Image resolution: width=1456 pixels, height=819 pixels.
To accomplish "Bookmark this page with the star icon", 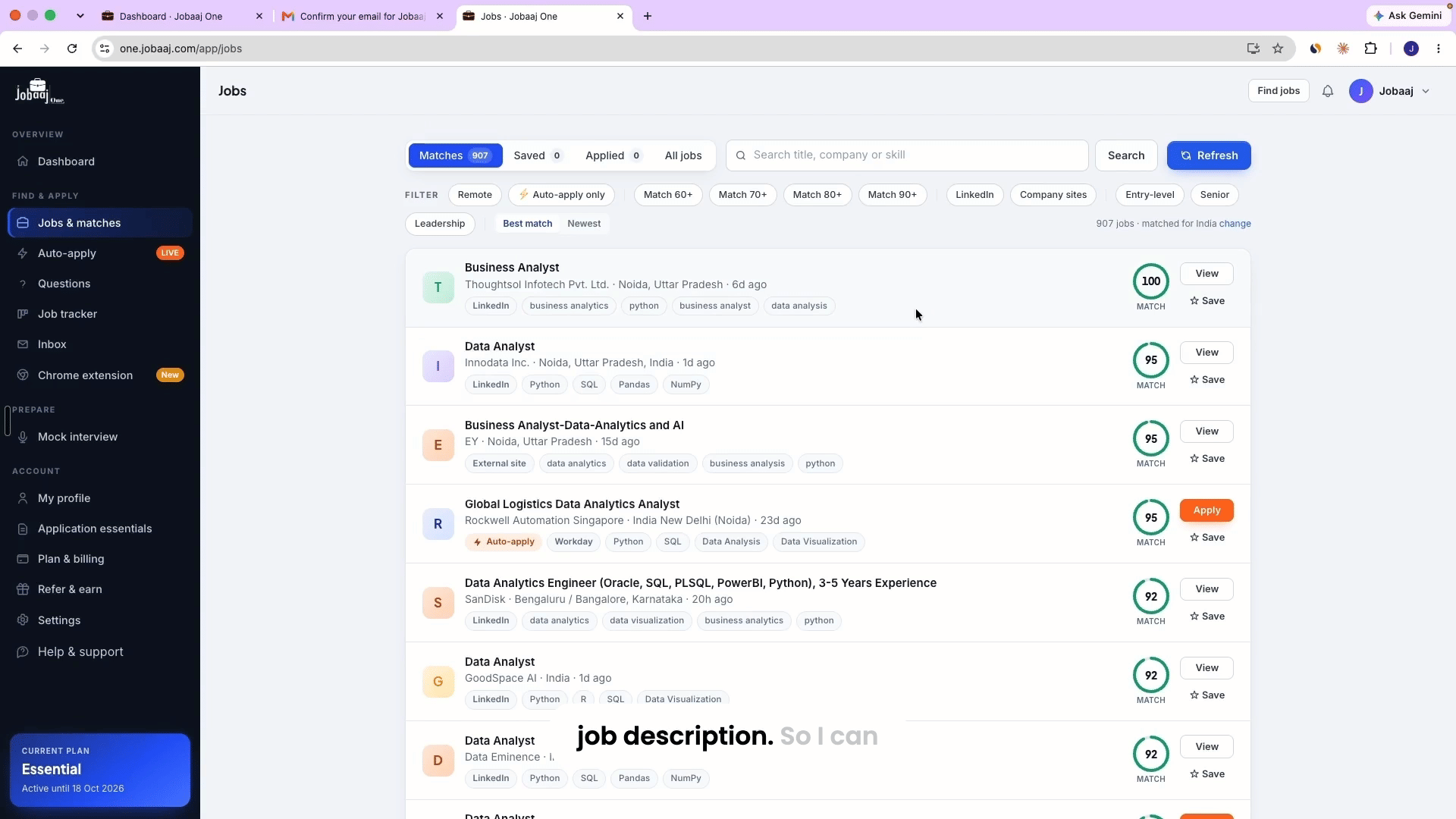I will coord(1278,49).
